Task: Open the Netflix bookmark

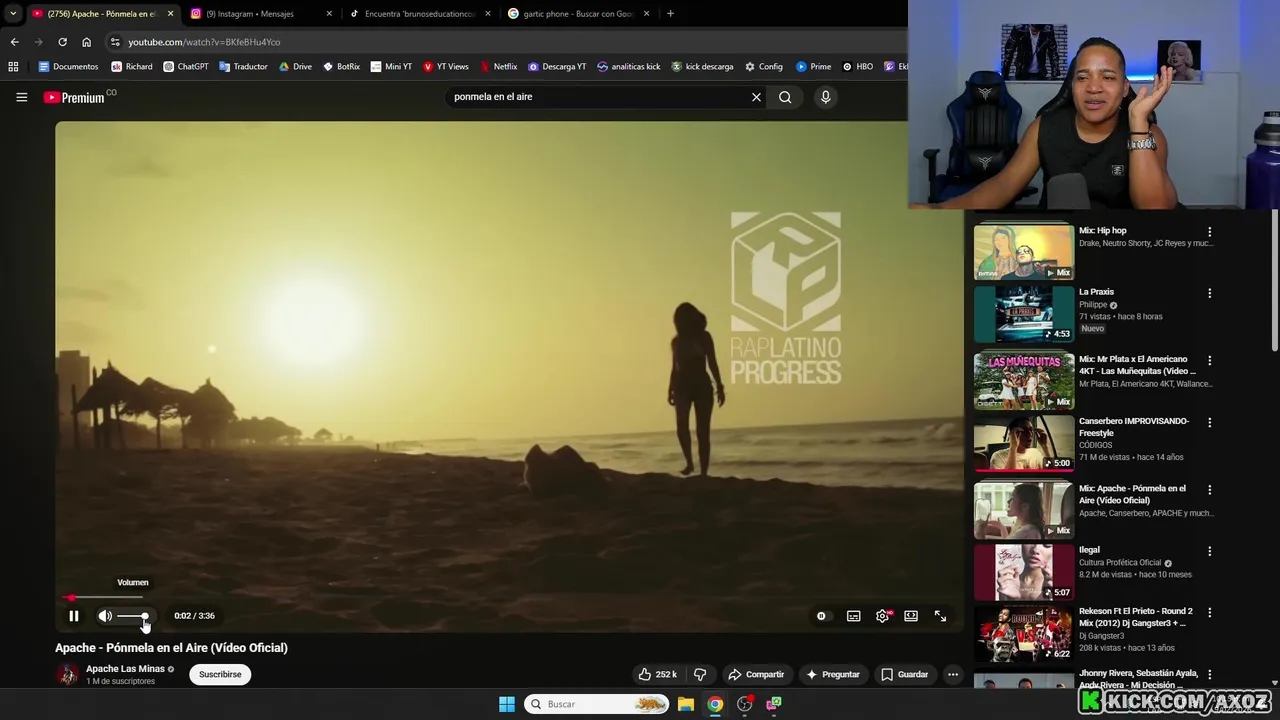Action: click(x=498, y=67)
